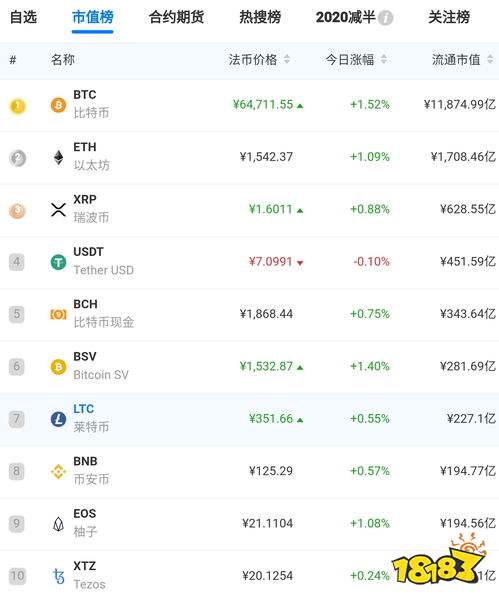Click the Ethereum diamond icon

(x=58, y=157)
